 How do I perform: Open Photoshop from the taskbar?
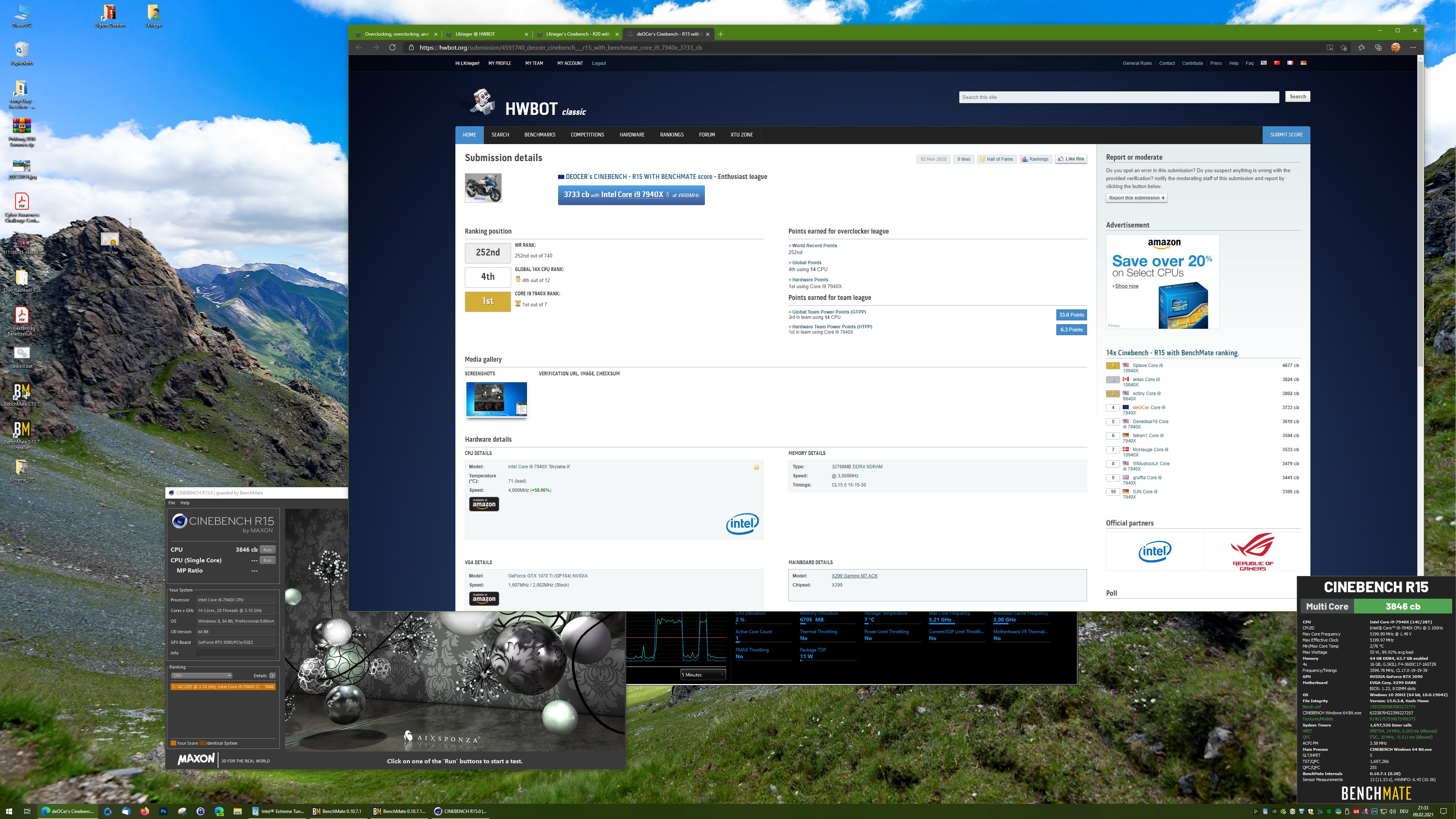pos(163,811)
